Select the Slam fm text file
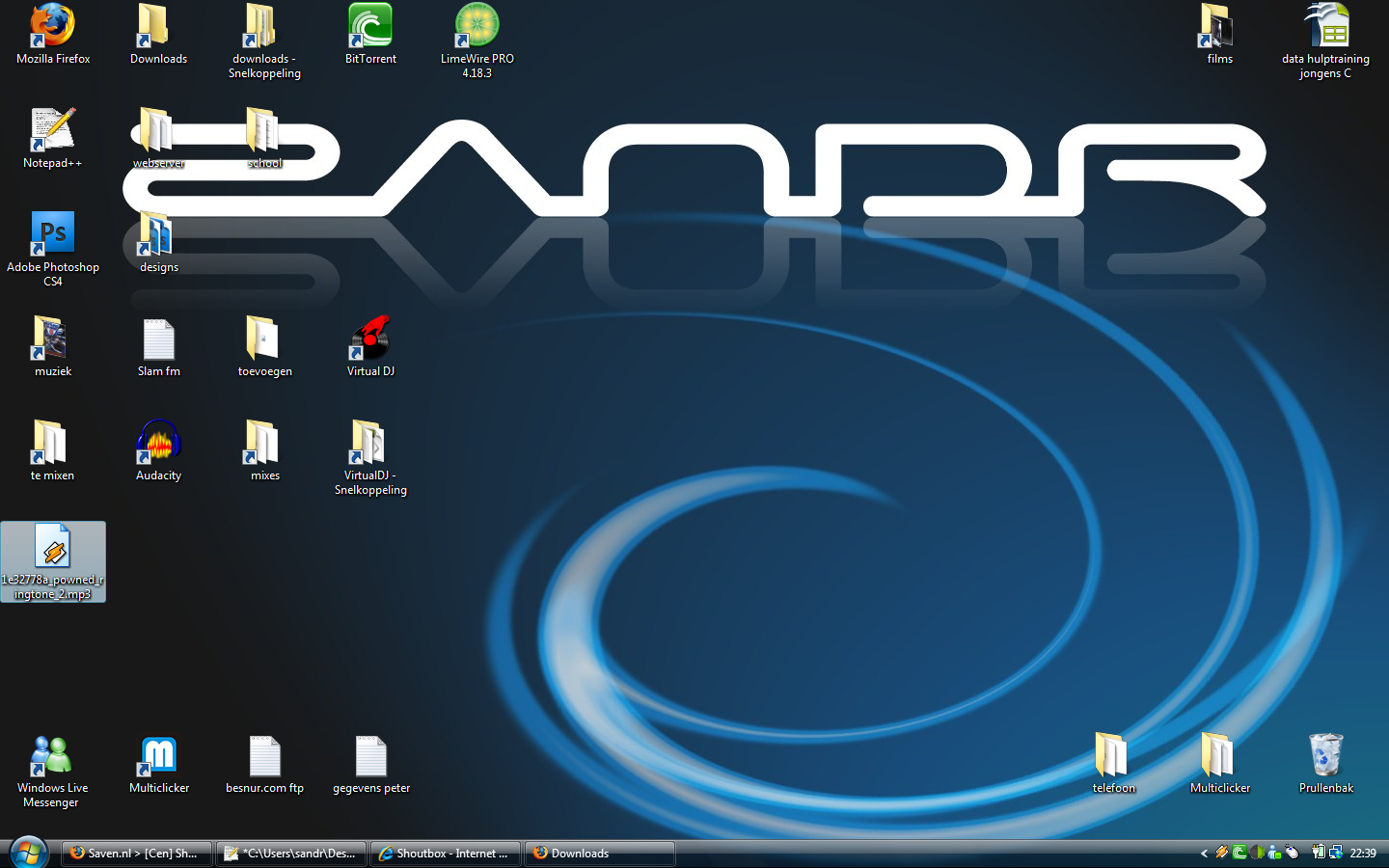1389x868 pixels. [158, 347]
